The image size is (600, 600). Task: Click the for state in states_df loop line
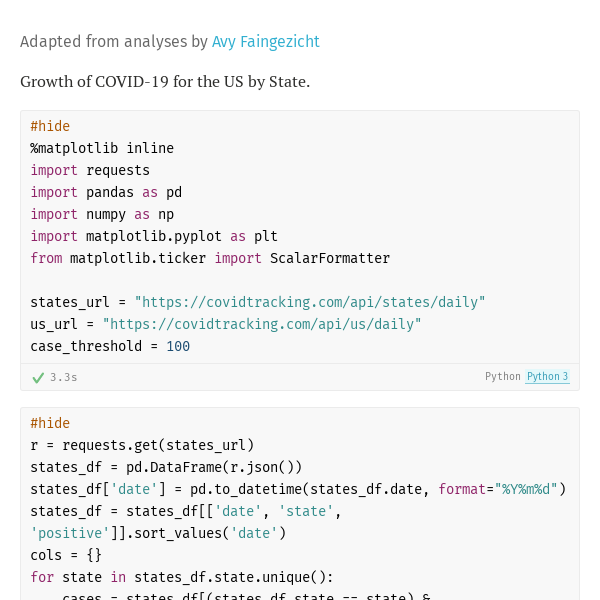(x=180, y=577)
